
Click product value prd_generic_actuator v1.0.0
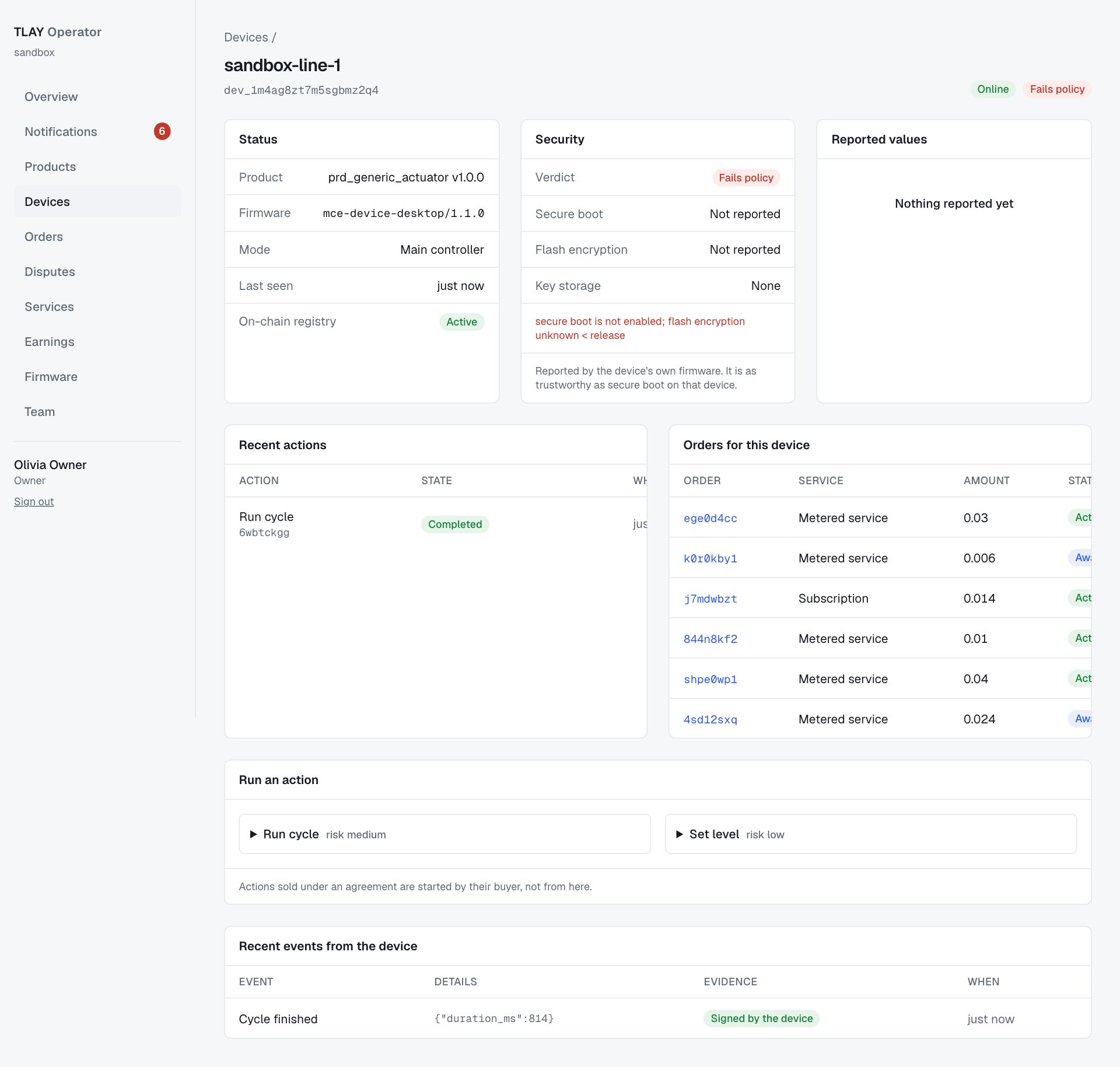point(406,177)
